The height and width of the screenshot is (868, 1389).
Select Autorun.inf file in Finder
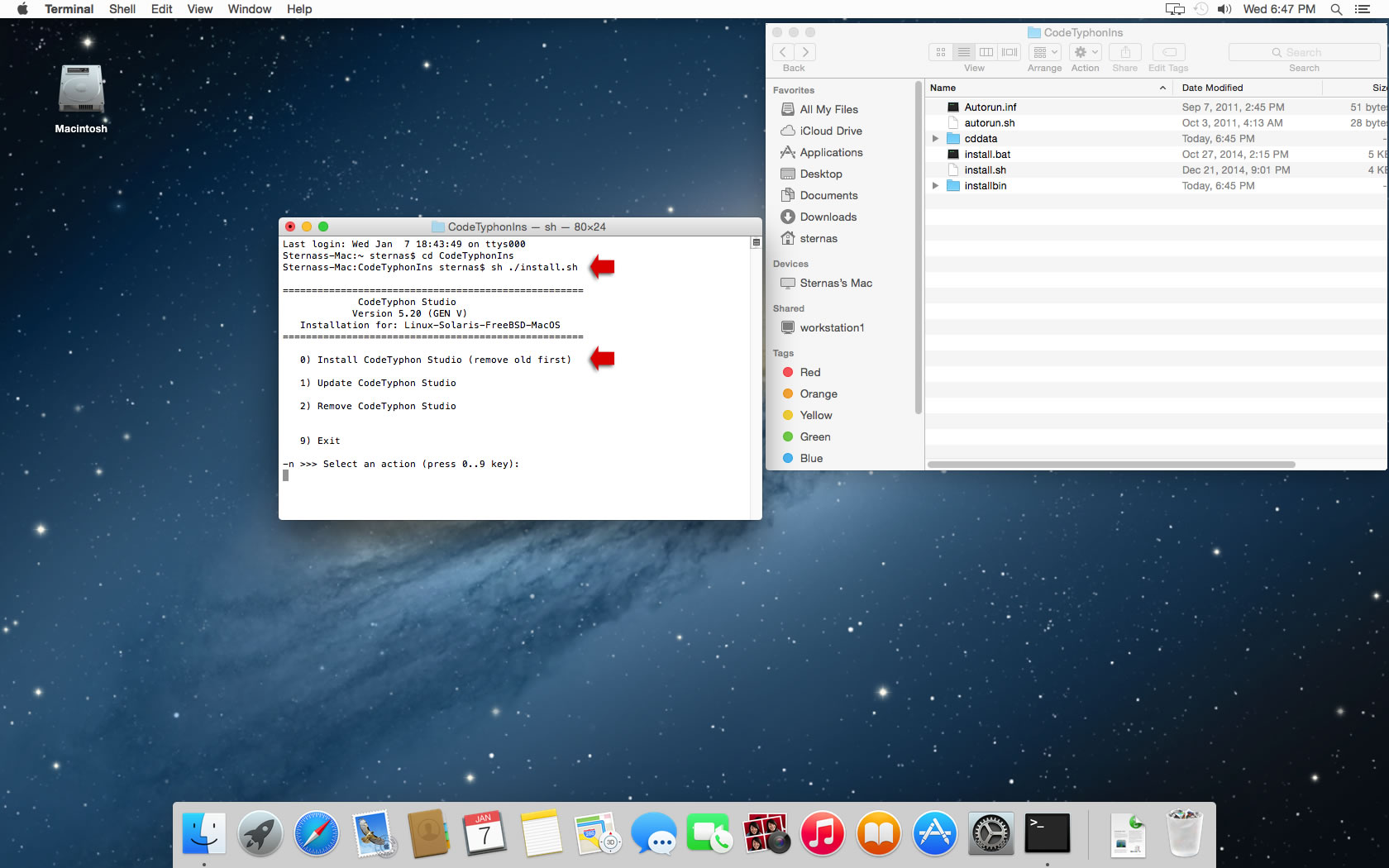[990, 107]
